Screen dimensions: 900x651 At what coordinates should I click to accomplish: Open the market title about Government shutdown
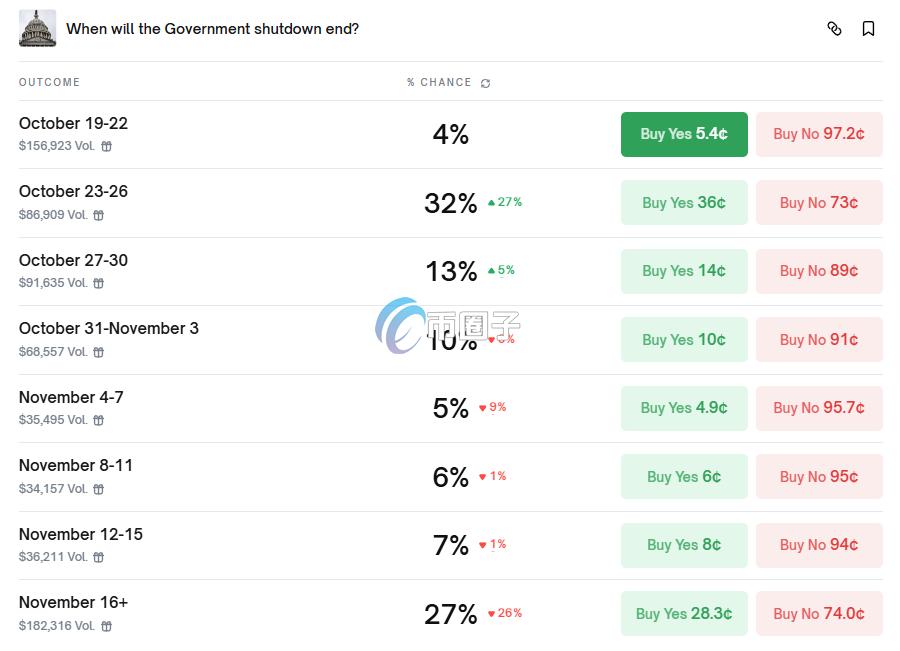[212, 29]
